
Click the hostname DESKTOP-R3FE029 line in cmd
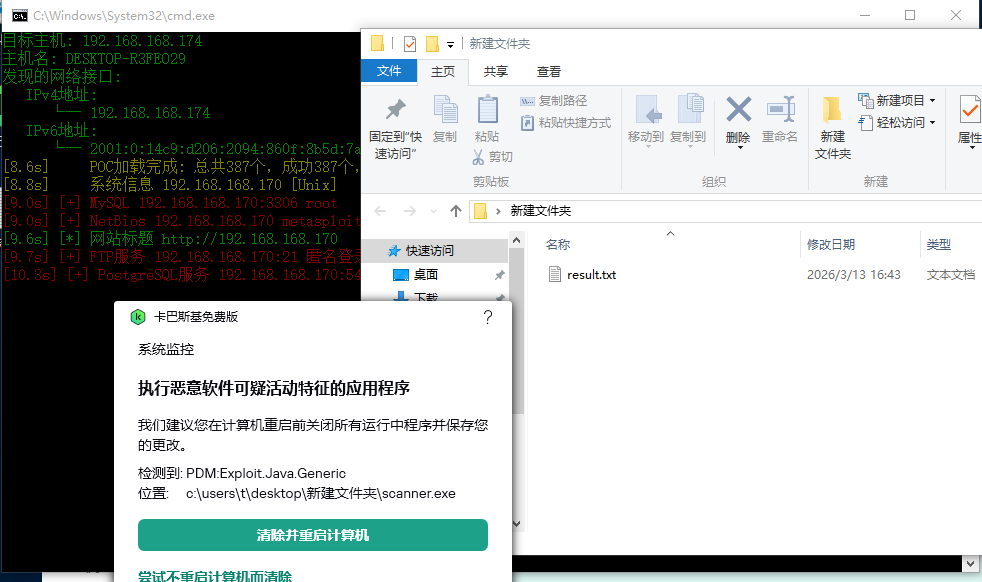point(94,59)
